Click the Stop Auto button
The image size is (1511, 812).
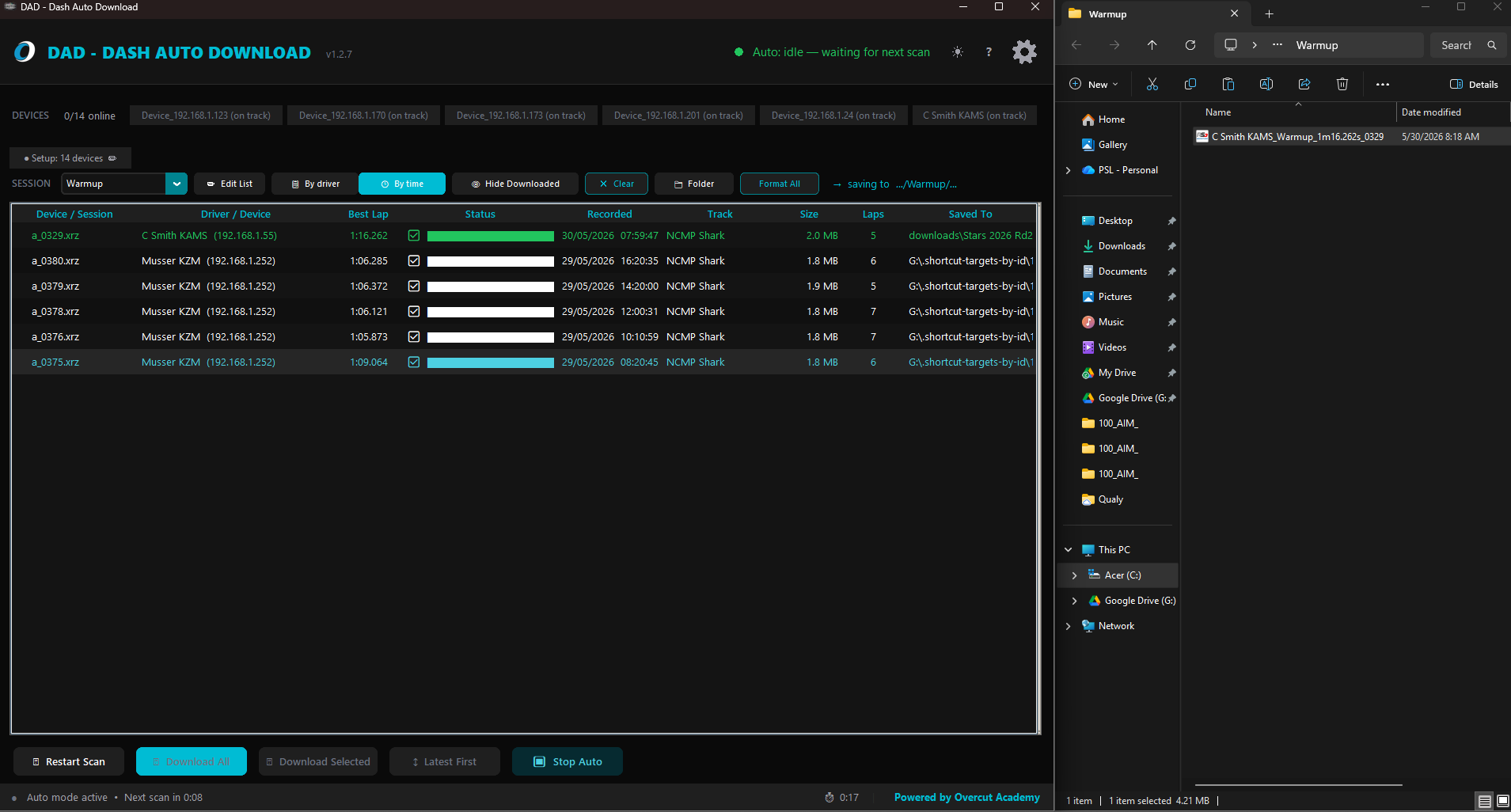pyautogui.click(x=568, y=761)
